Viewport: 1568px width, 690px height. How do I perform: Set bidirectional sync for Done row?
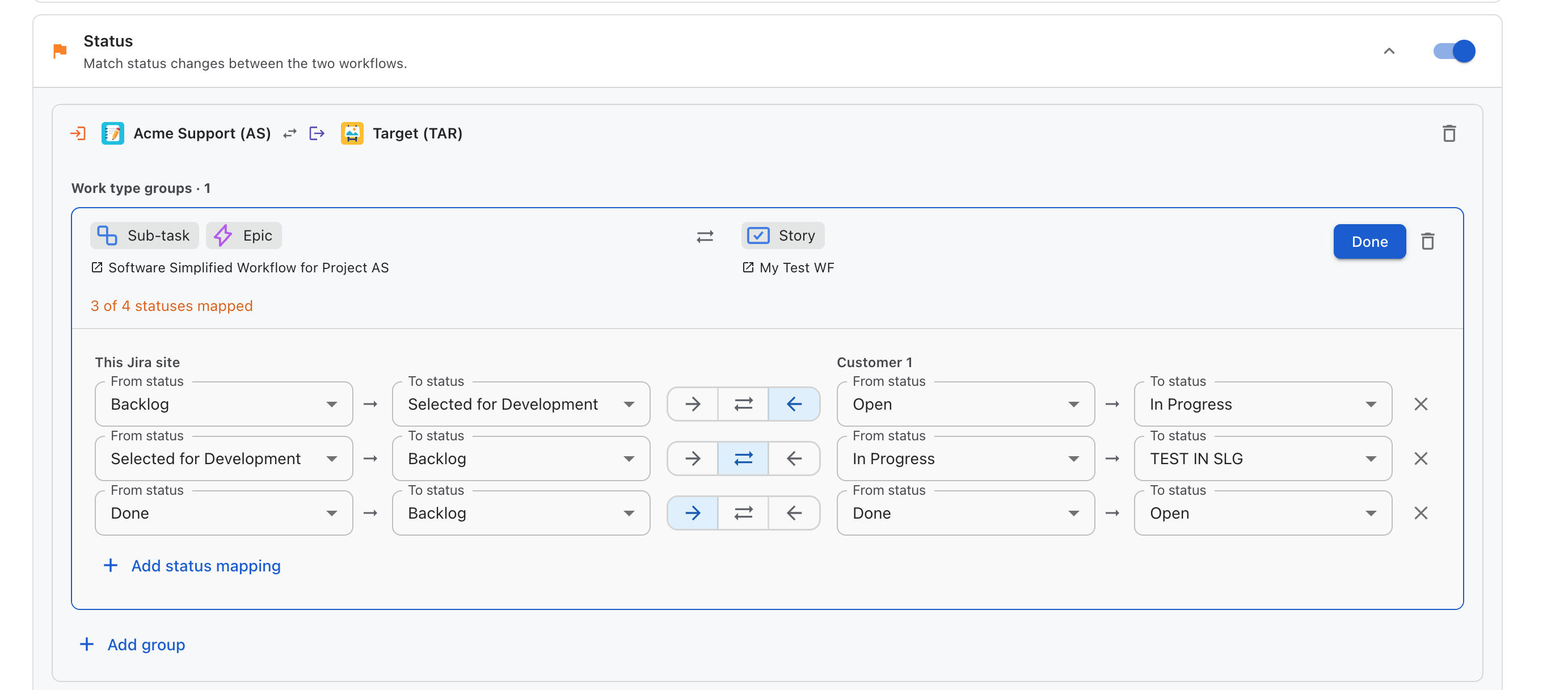point(743,513)
